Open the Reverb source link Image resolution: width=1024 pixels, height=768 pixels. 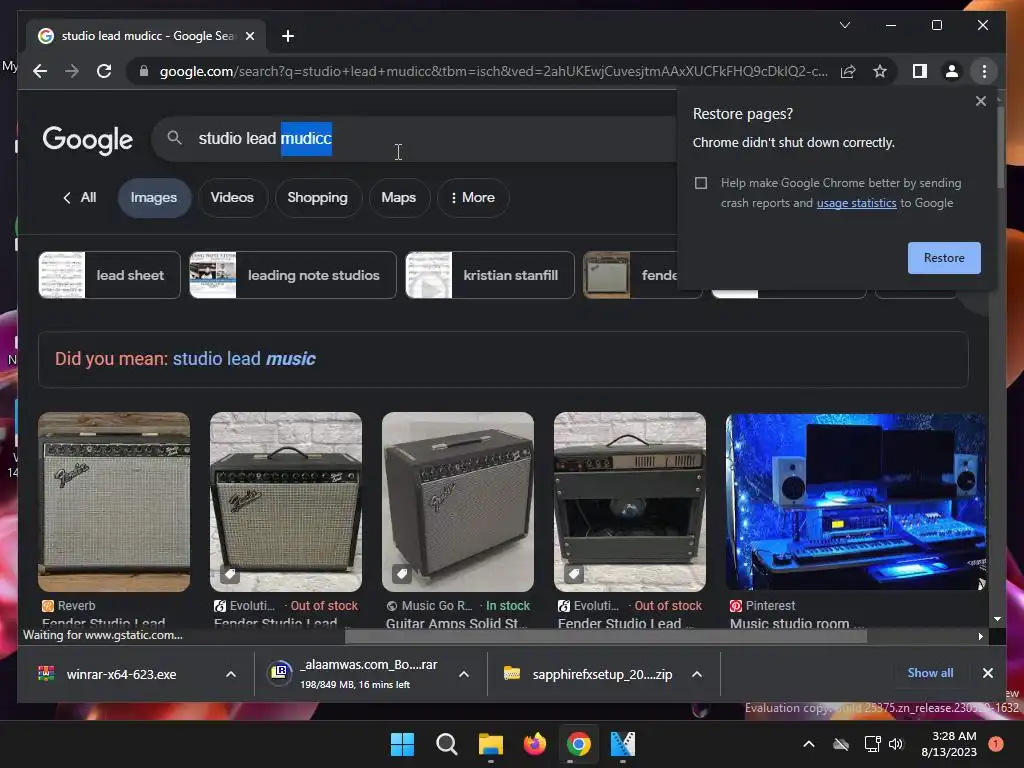(x=69, y=605)
